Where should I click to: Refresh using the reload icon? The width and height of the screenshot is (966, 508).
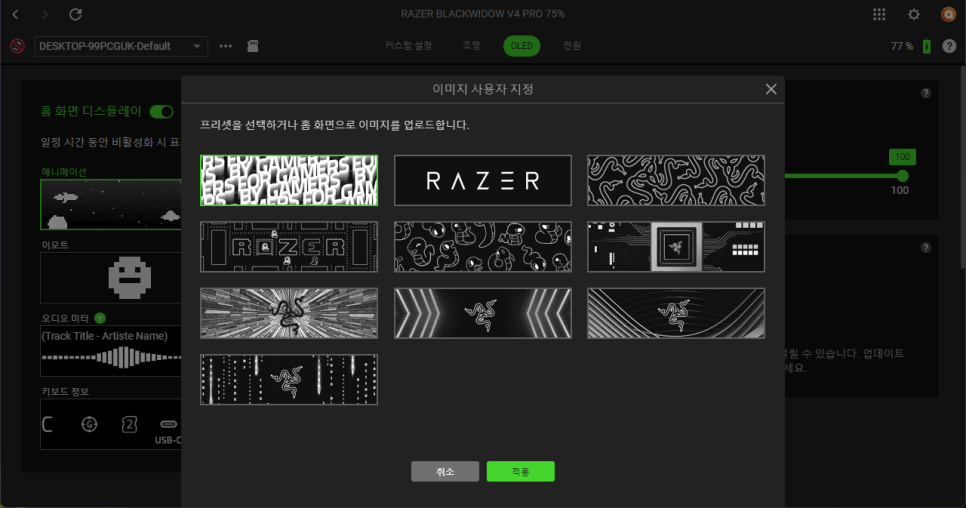(75, 14)
